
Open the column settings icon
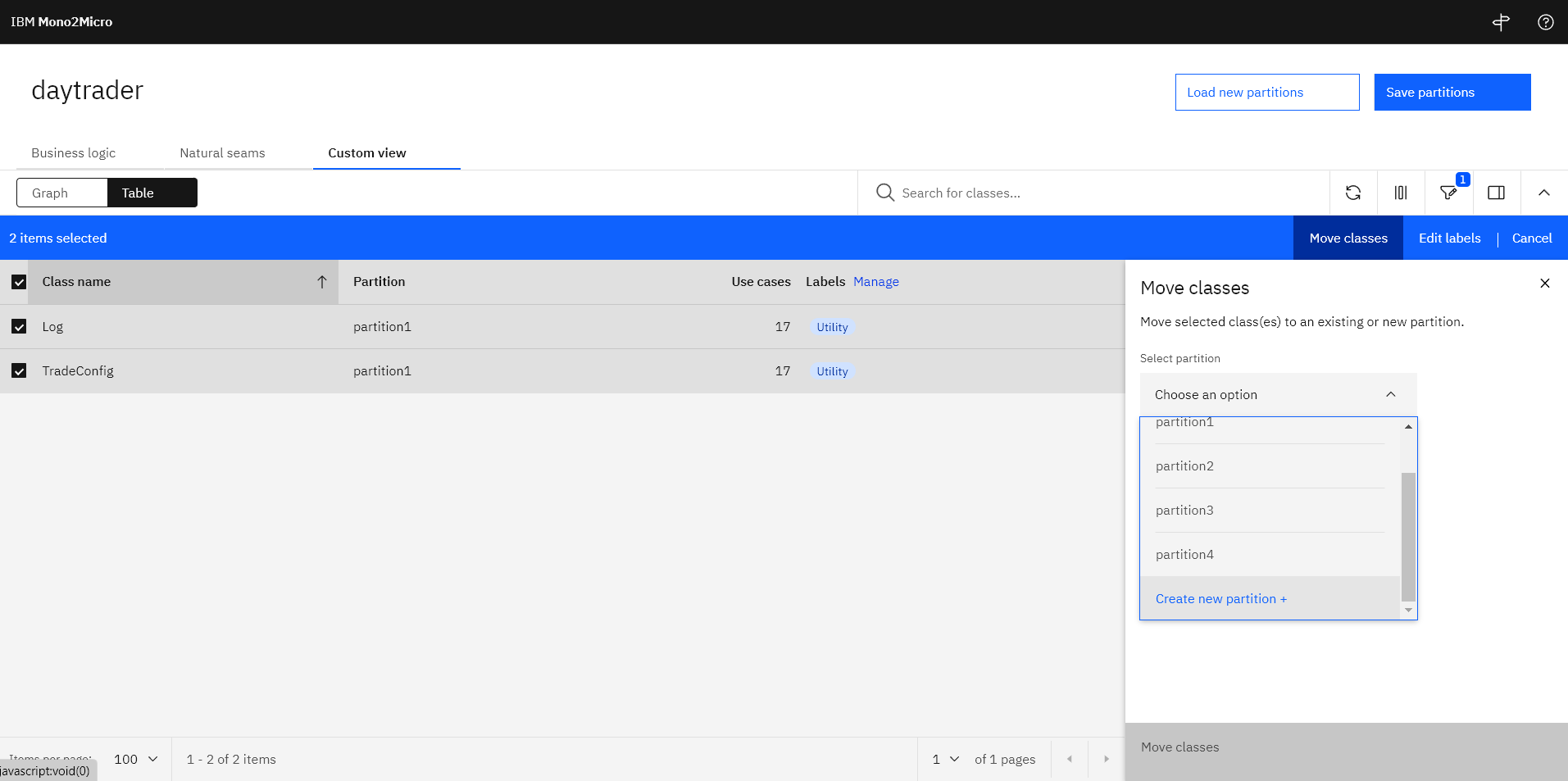[x=1400, y=193]
